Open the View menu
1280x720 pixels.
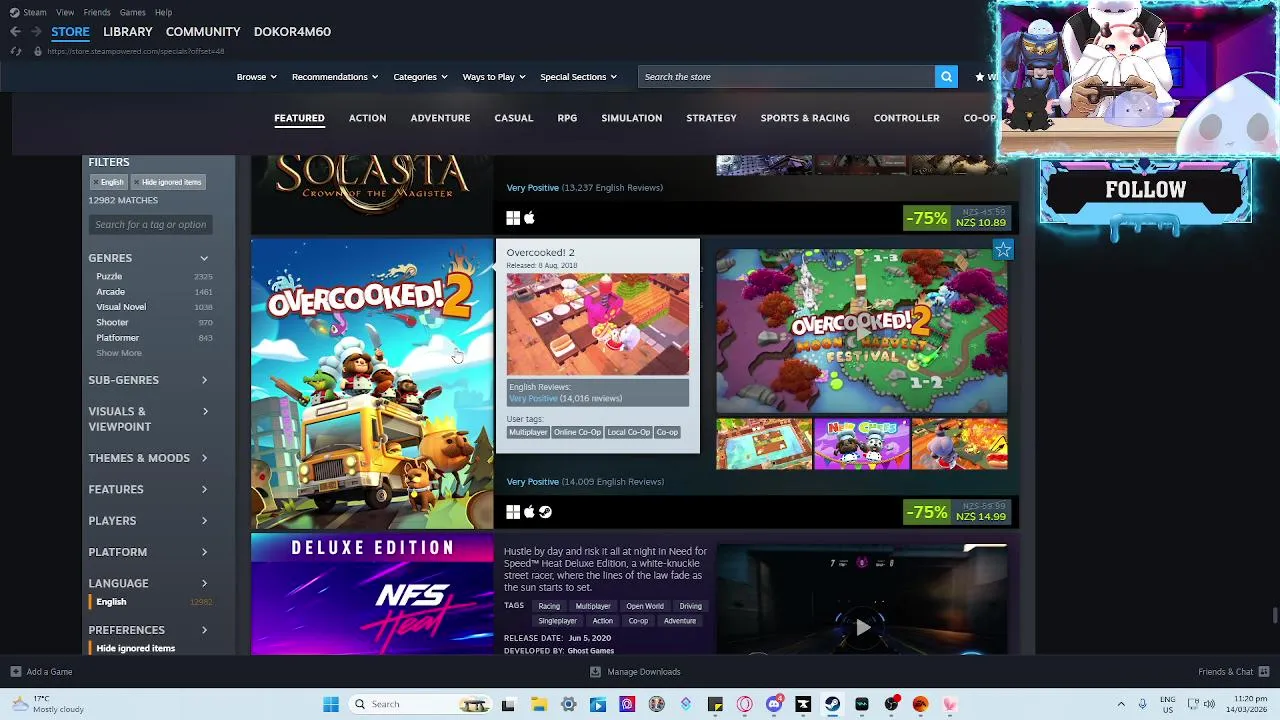(x=65, y=12)
